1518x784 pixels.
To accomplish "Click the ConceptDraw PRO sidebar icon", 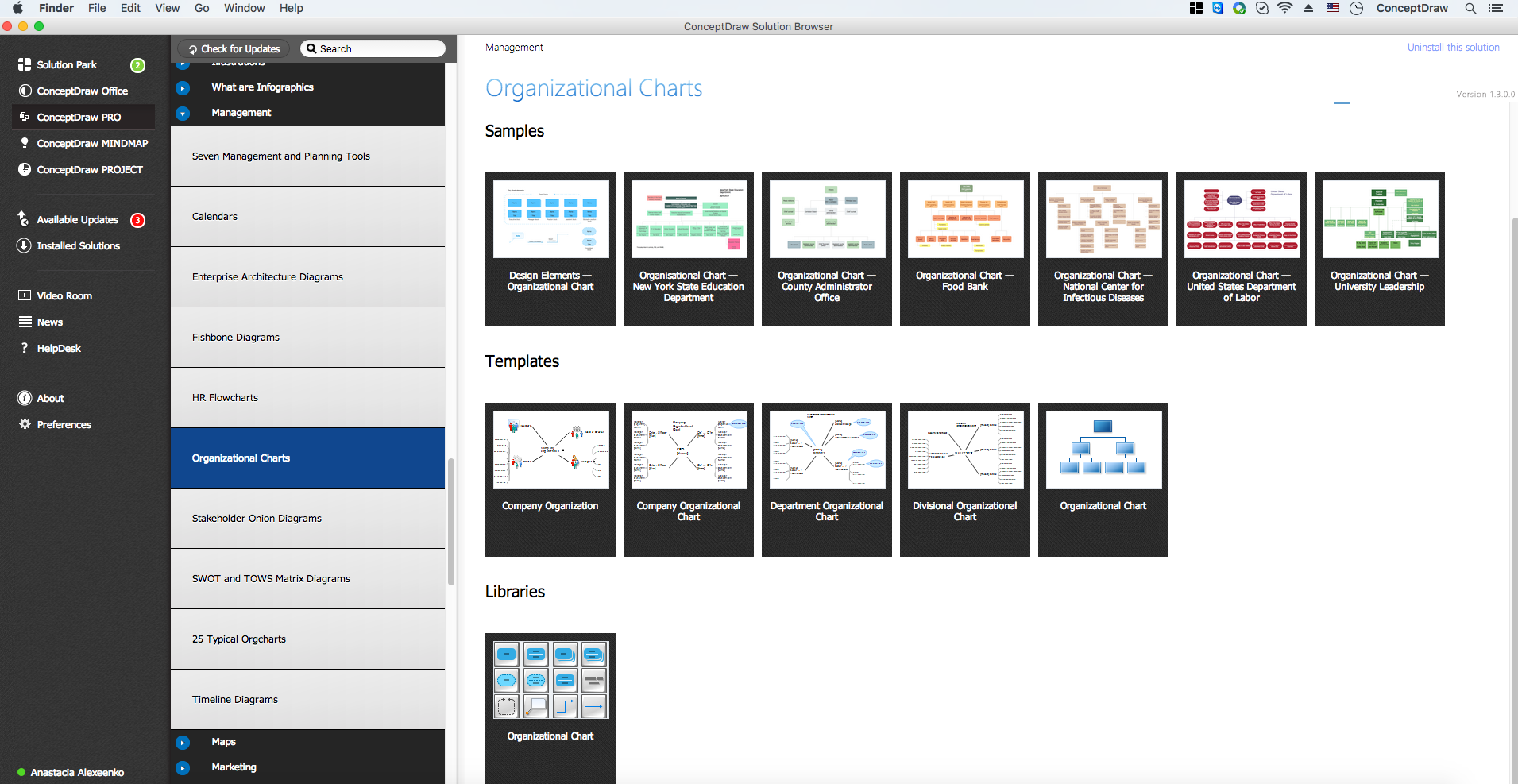I will click(x=25, y=117).
